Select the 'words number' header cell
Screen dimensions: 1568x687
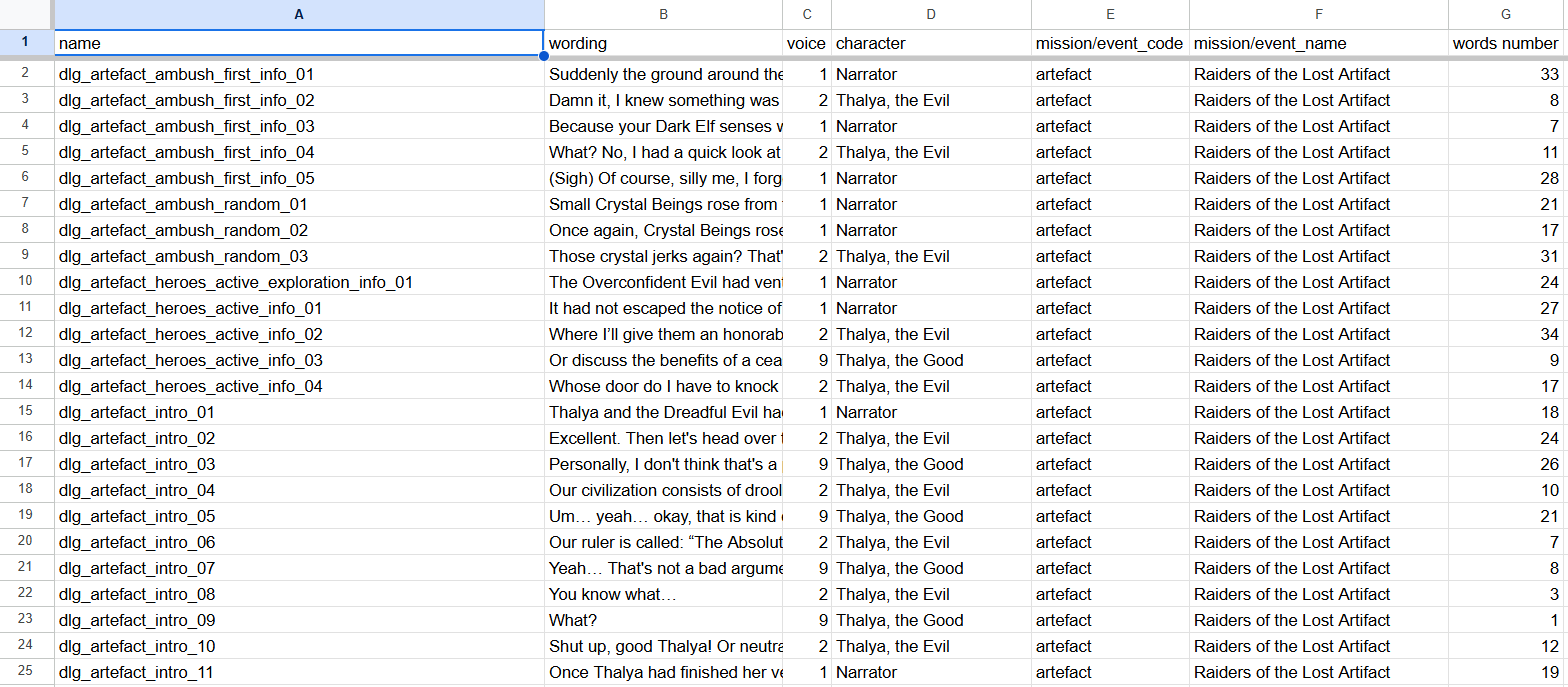coord(1507,44)
